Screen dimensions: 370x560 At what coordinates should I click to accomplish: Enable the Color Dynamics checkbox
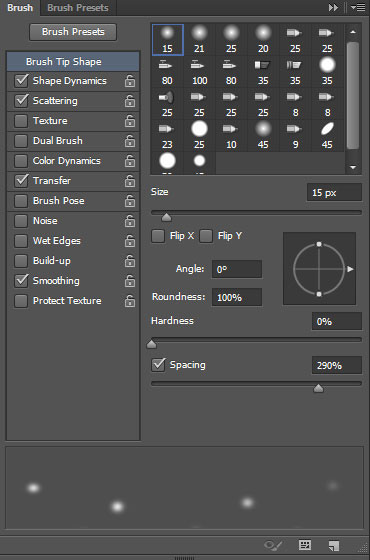click(21, 161)
